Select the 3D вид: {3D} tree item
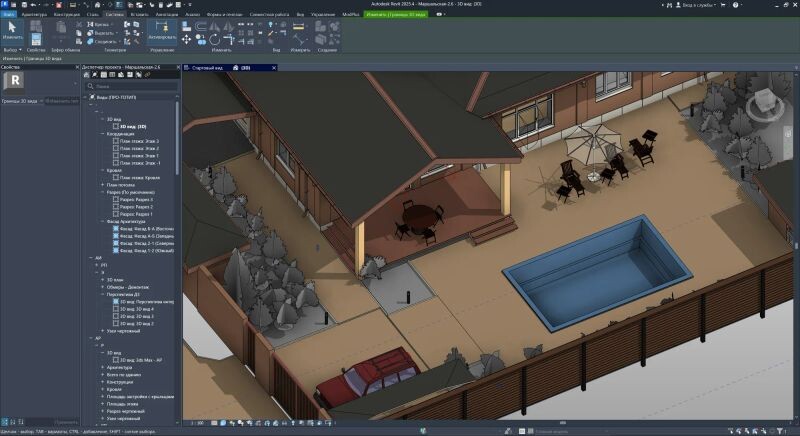 click(x=133, y=127)
